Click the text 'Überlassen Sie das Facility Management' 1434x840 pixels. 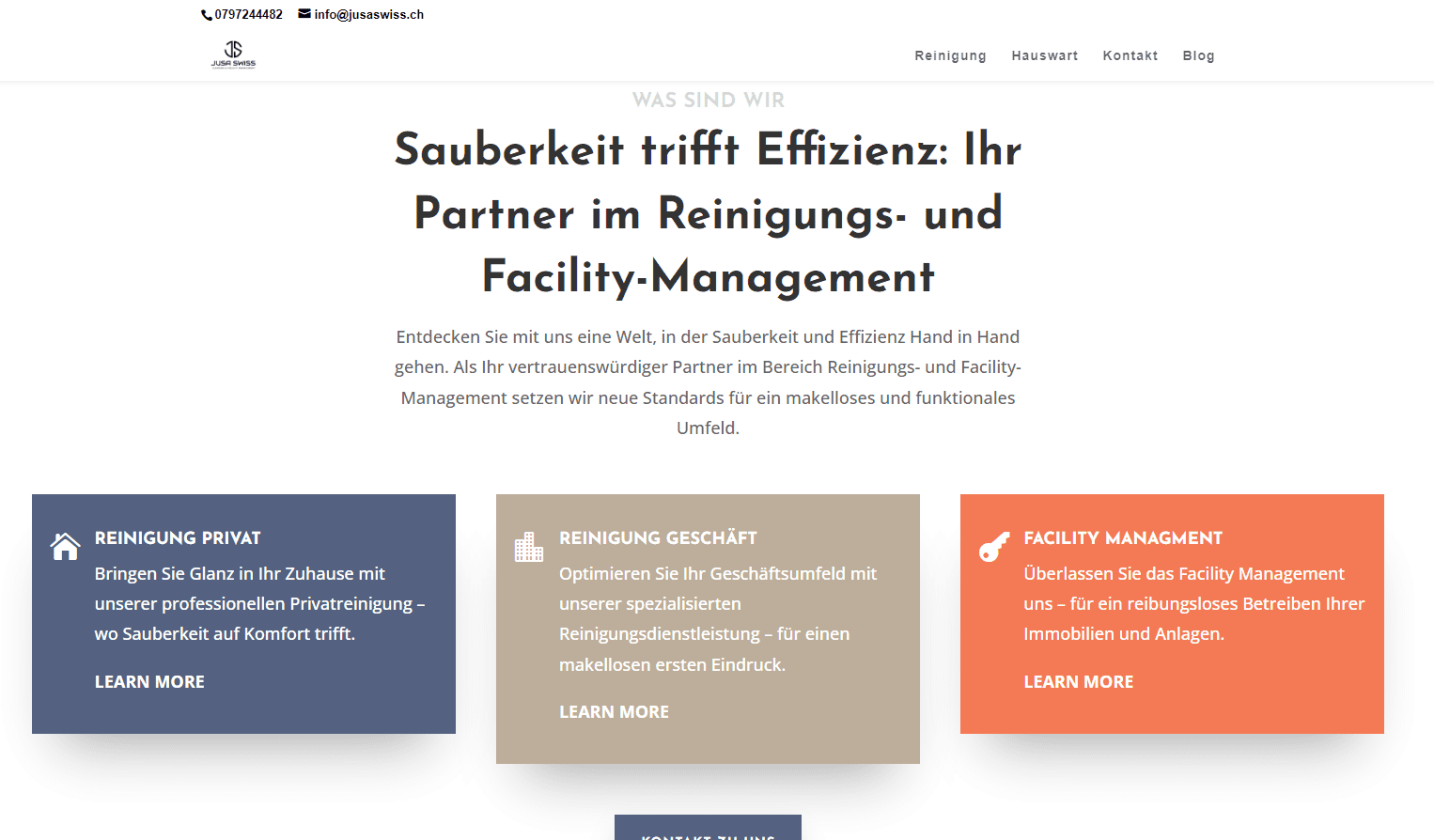1184,574
